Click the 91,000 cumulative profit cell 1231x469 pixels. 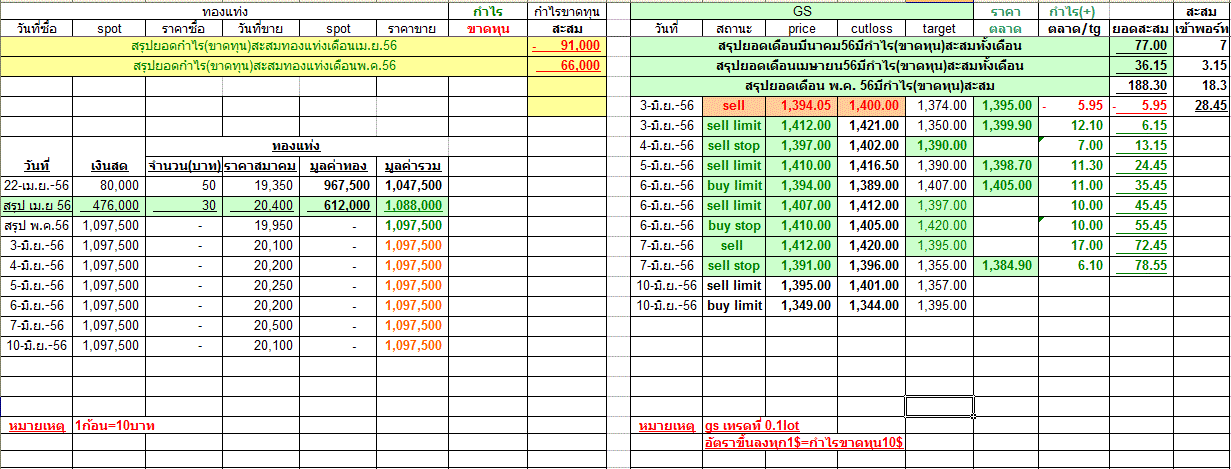(x=566, y=46)
